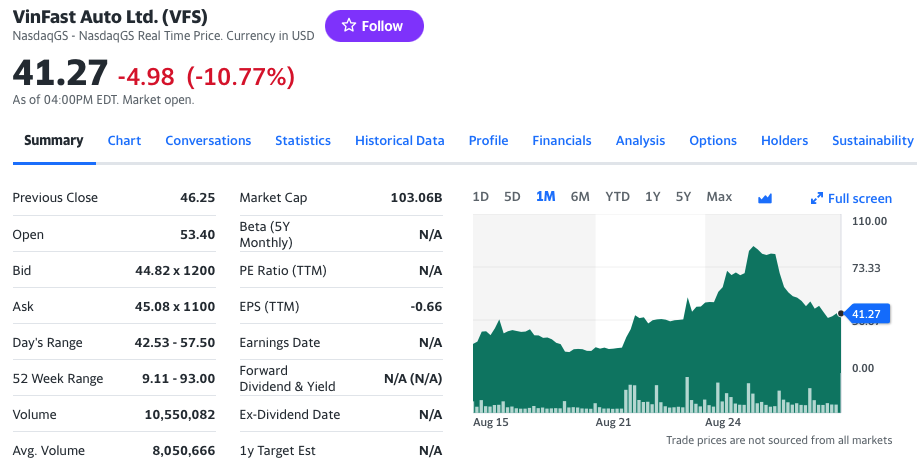Screen dimensions: 917x471
Task: Click the Open value 53.40
Action: click(x=198, y=235)
